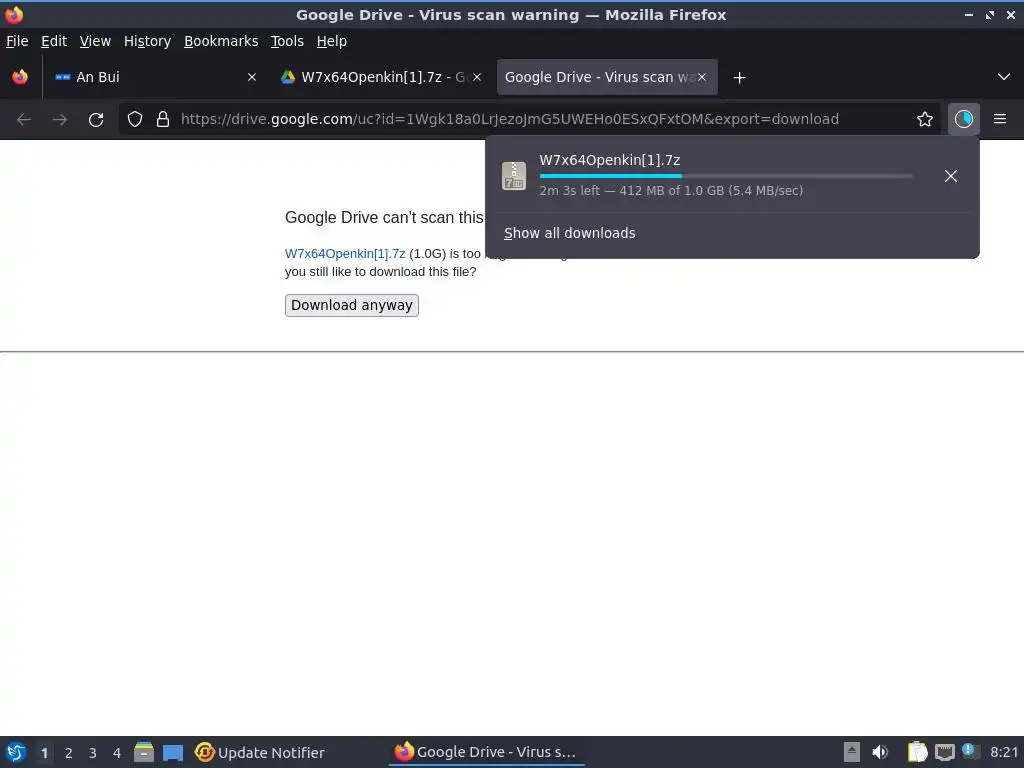Click the W7x64Openkin[1].7z download name
Image resolution: width=1024 pixels, height=768 pixels.
pyautogui.click(x=610, y=160)
